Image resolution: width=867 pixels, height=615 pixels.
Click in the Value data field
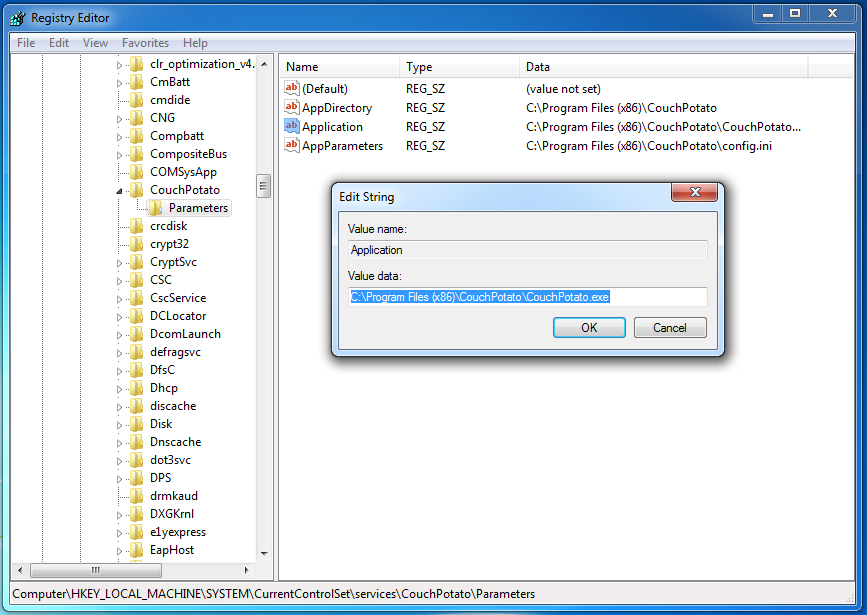tap(527, 297)
